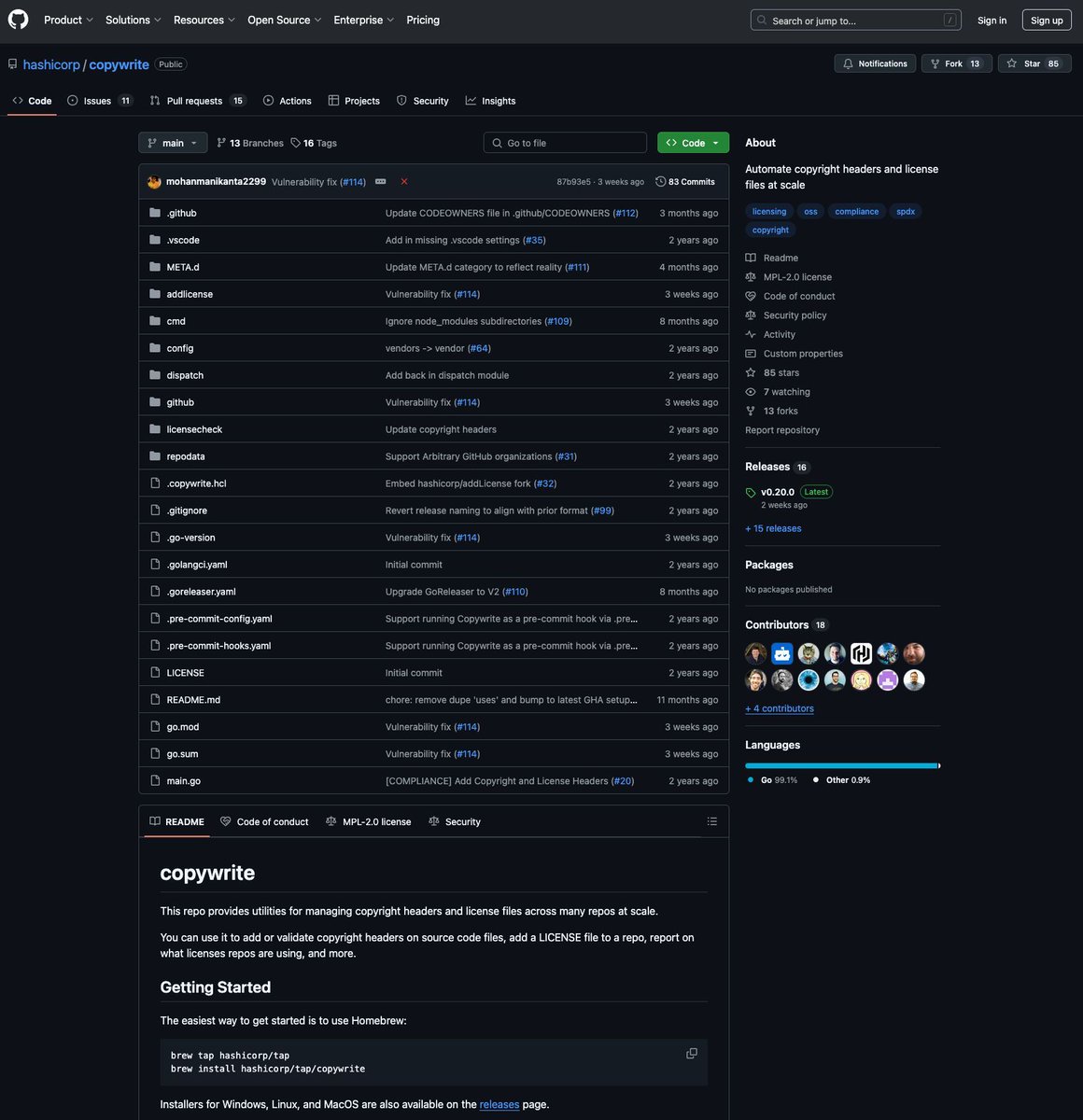Viewport: 1083px width, 1120px height.
Task: View + 4 contributors link
Action: pos(780,708)
